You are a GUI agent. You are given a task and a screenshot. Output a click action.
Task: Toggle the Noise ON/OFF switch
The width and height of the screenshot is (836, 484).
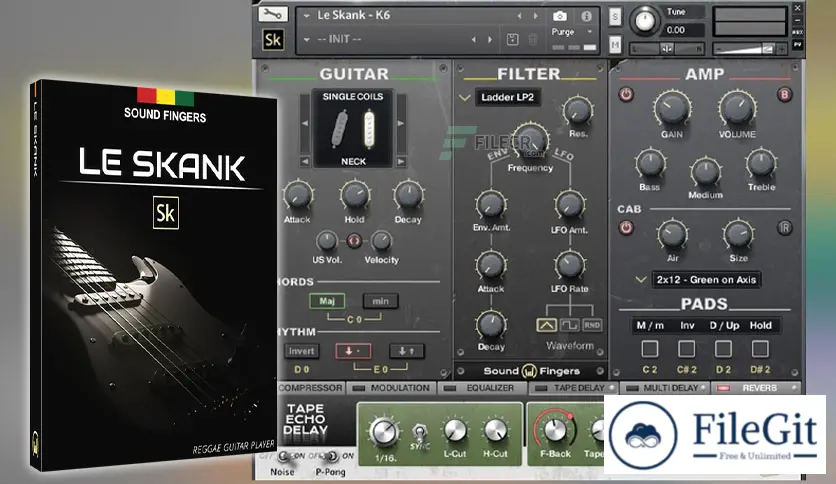[x=284, y=456]
